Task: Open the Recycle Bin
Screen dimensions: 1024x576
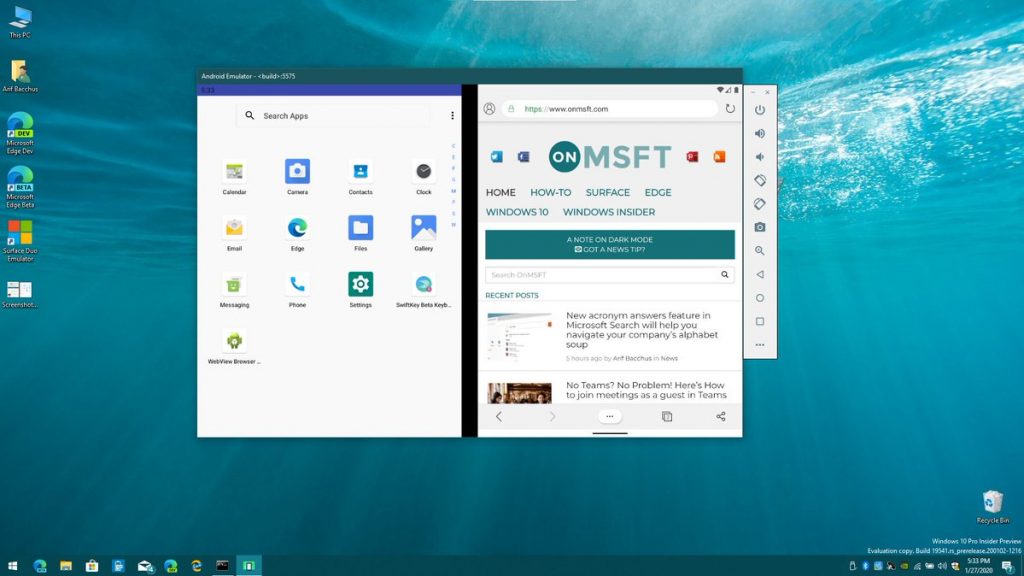Action: [993, 507]
